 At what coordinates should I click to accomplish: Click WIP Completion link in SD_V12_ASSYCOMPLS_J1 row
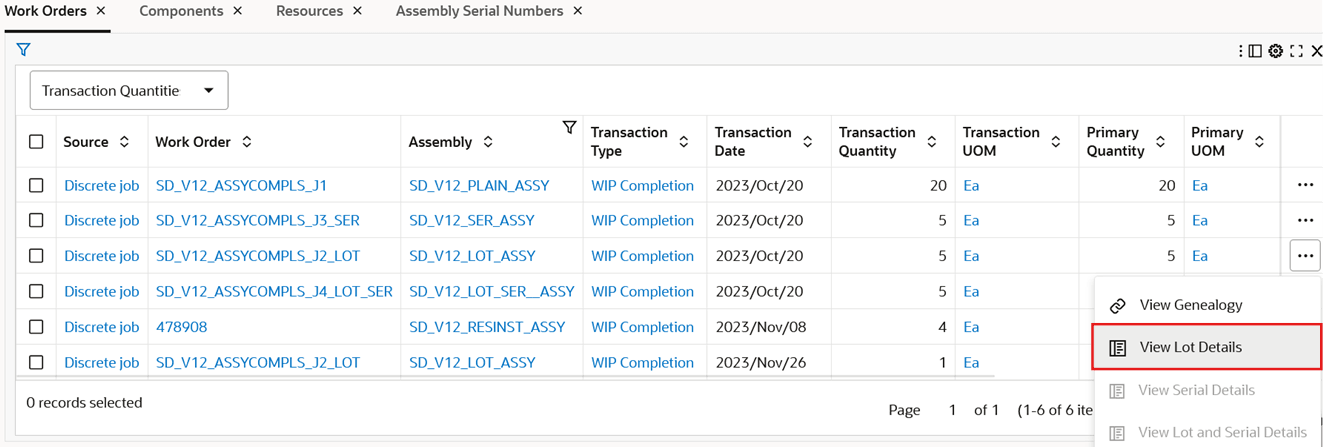click(642, 185)
